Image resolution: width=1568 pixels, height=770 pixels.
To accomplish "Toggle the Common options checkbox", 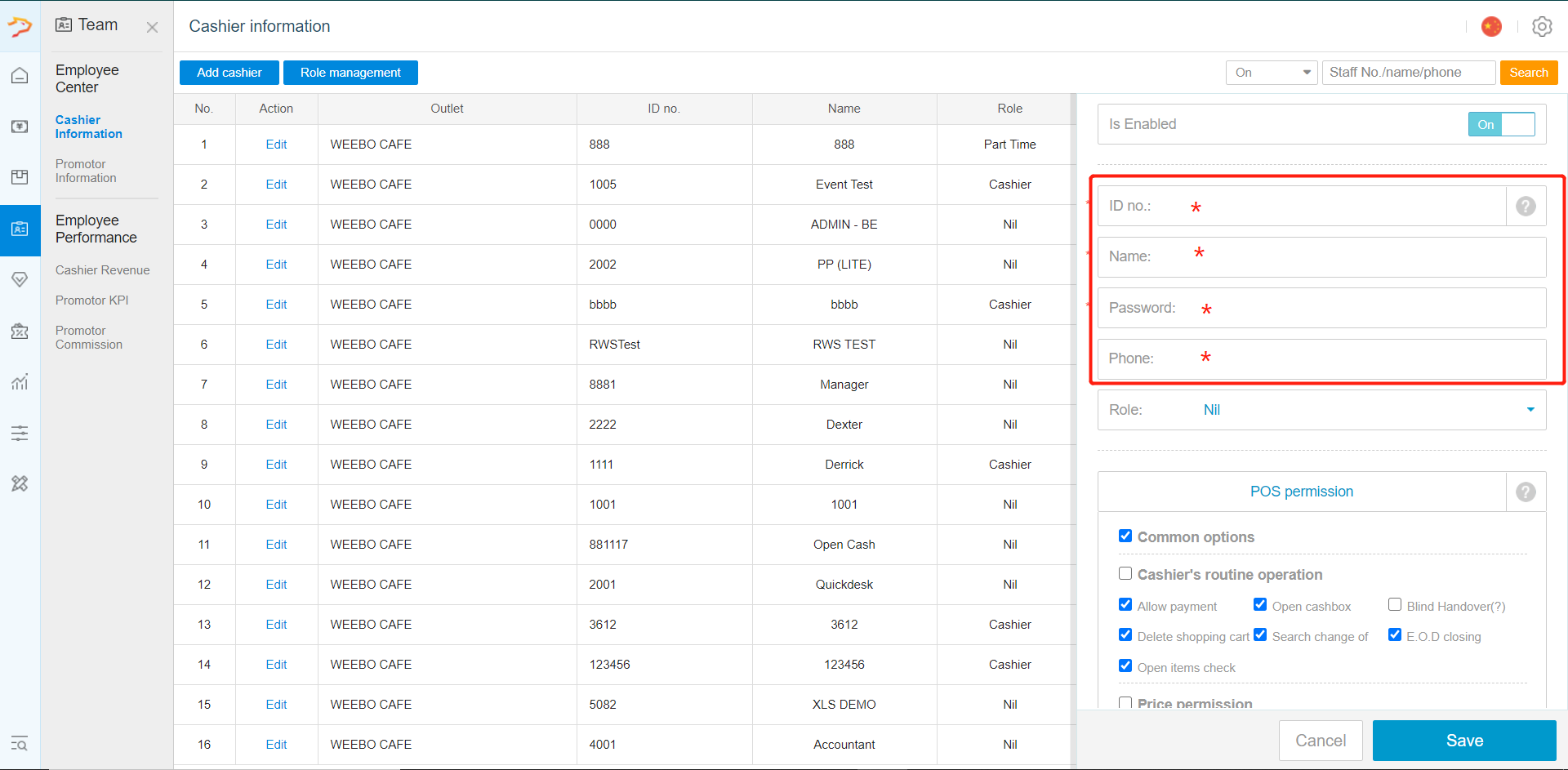I will tap(1125, 536).
